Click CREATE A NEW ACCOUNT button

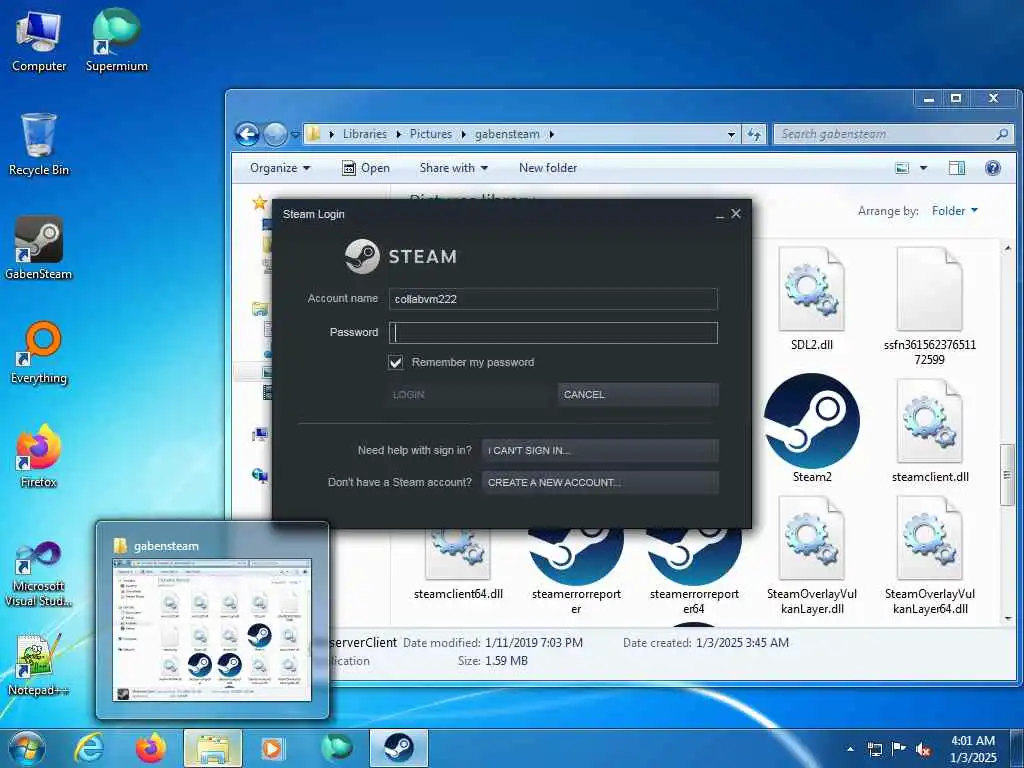[x=600, y=483]
